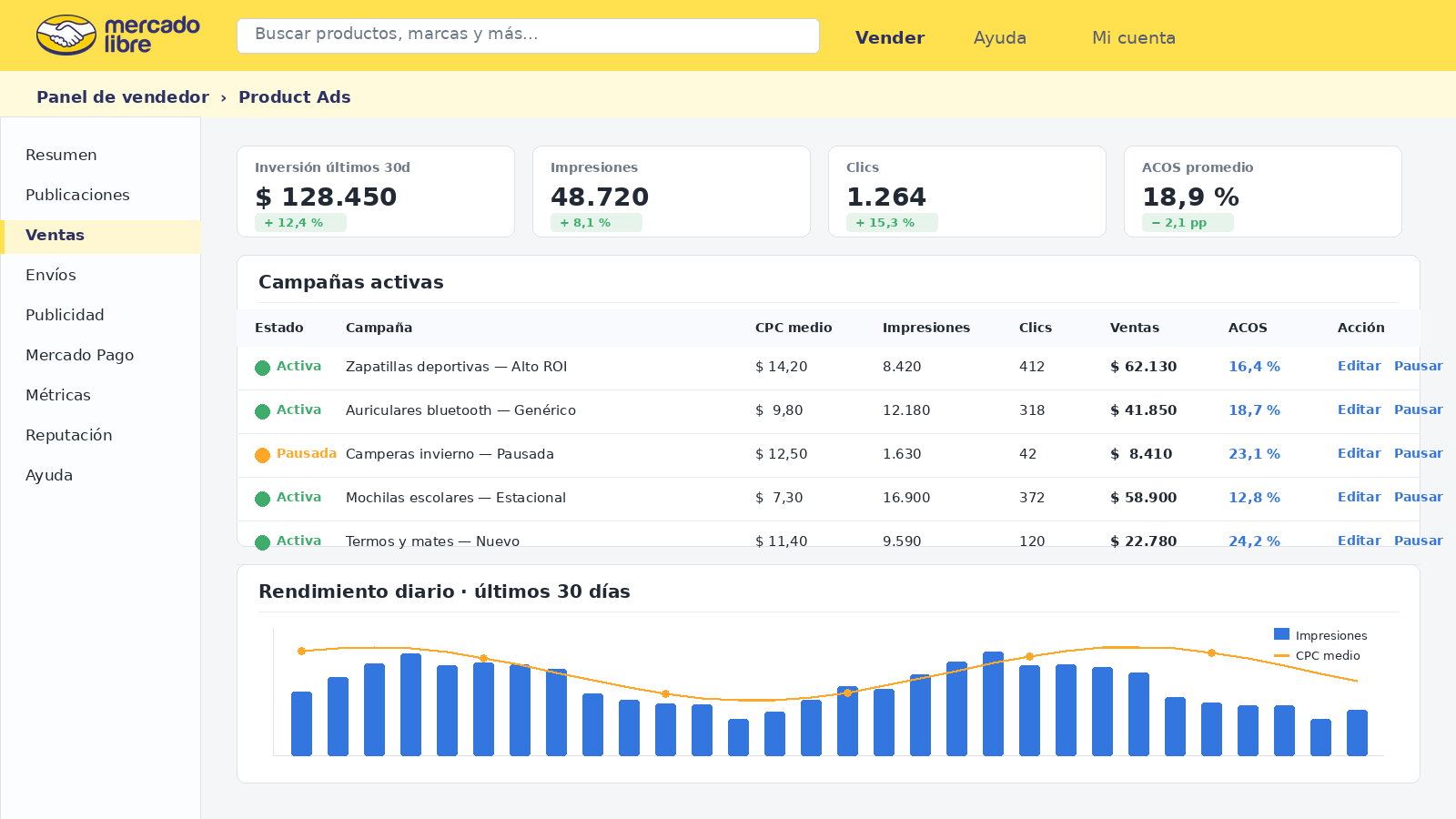
Task: Click the Inversión últimos 30d card
Action: tap(376, 191)
